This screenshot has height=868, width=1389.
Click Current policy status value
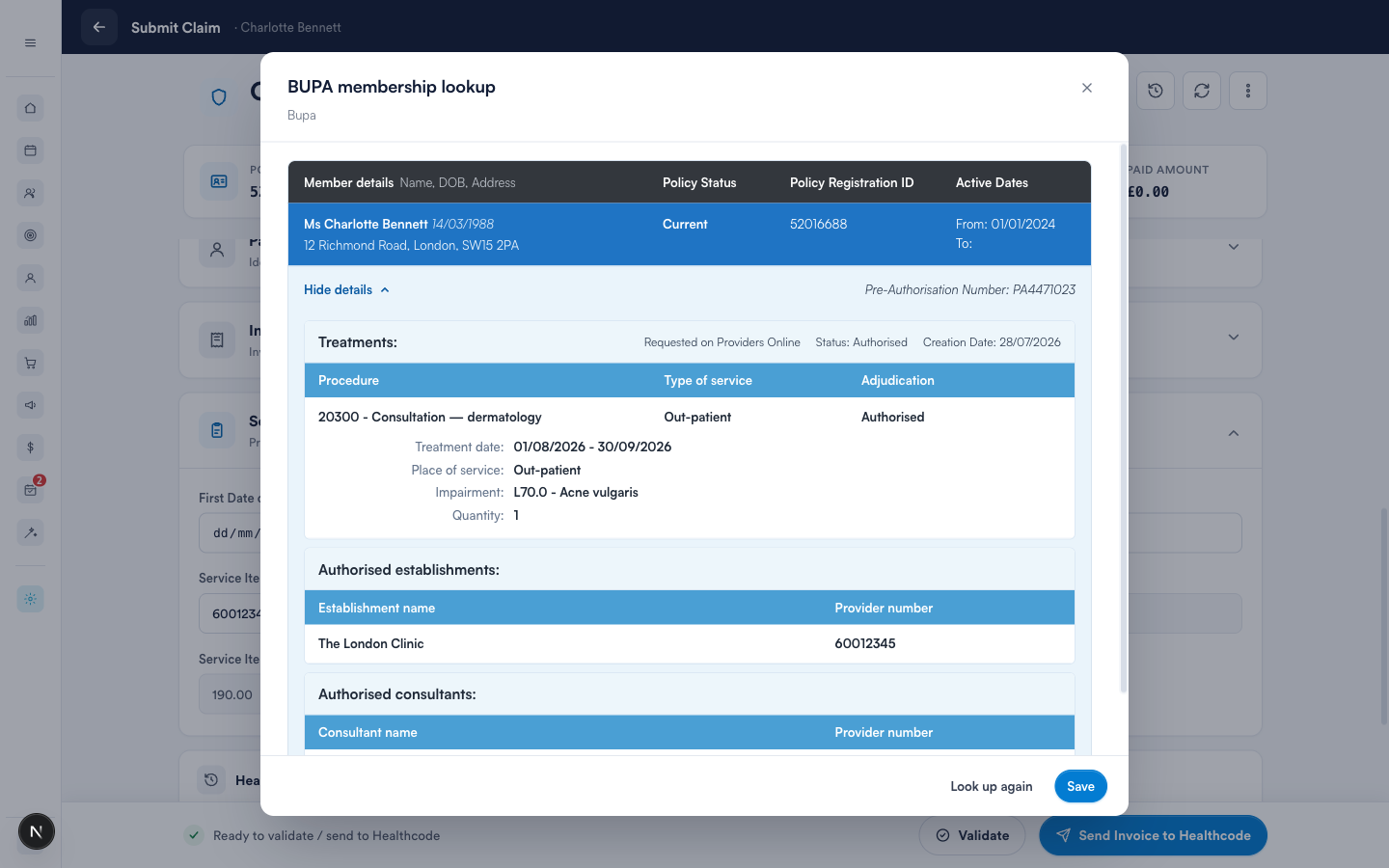685,224
